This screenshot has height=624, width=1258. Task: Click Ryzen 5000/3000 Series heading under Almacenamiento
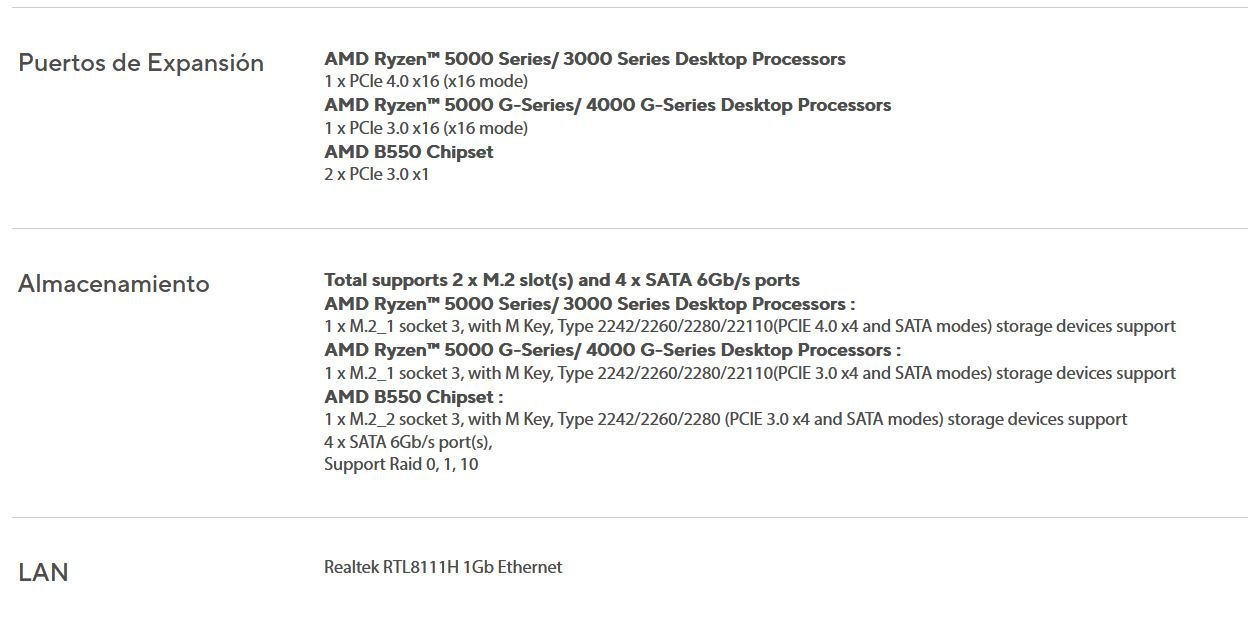click(589, 304)
